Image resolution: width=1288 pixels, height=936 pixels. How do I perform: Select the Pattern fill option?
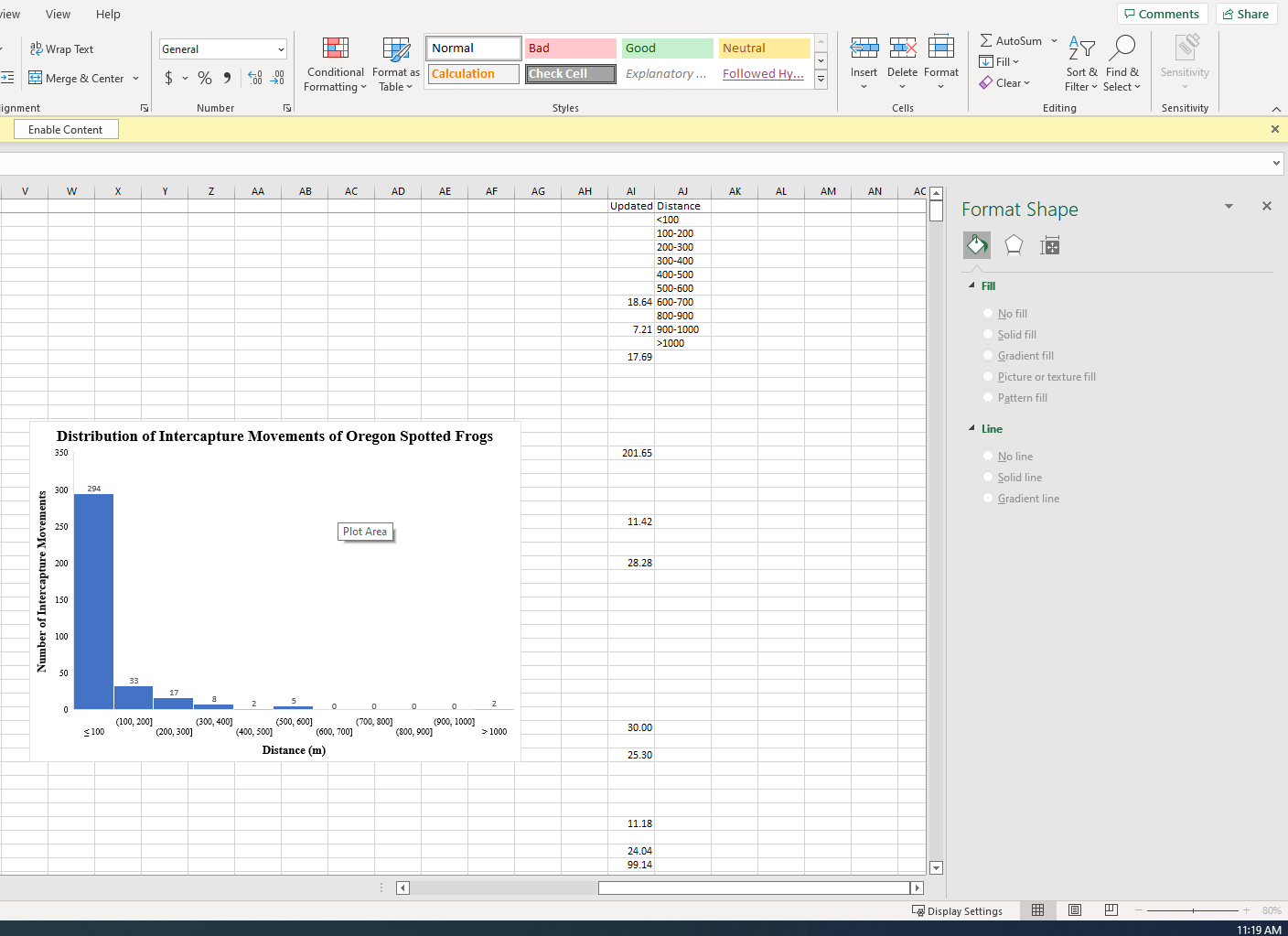click(1014, 398)
